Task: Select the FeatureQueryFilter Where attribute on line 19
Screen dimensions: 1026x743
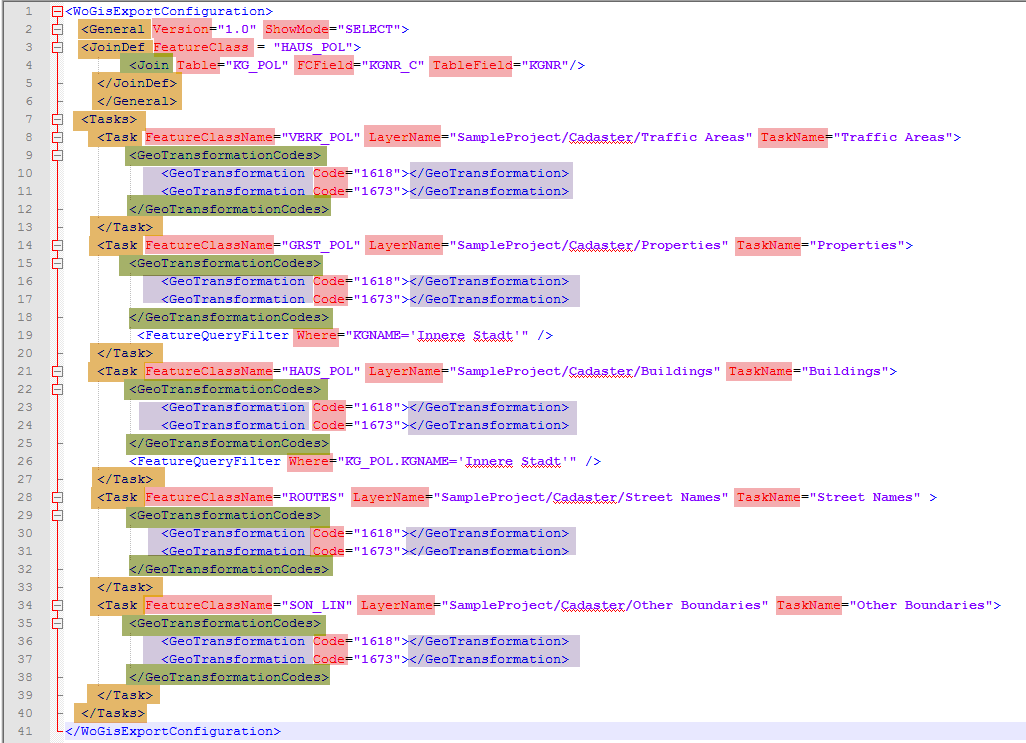Action: [315, 336]
